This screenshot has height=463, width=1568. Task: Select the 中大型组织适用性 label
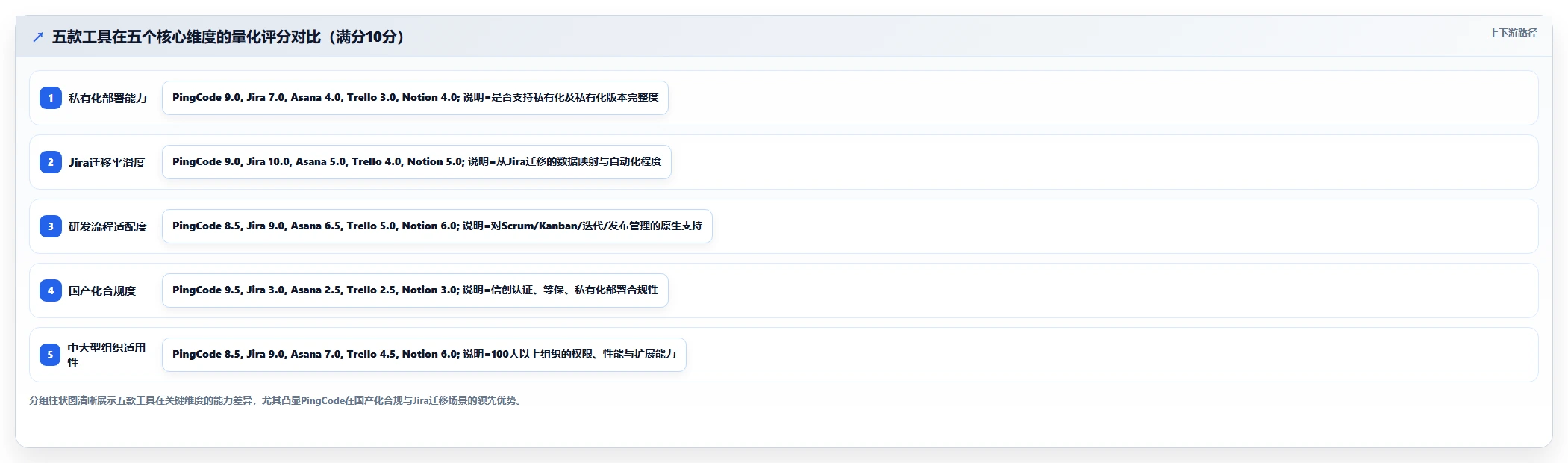click(x=107, y=355)
